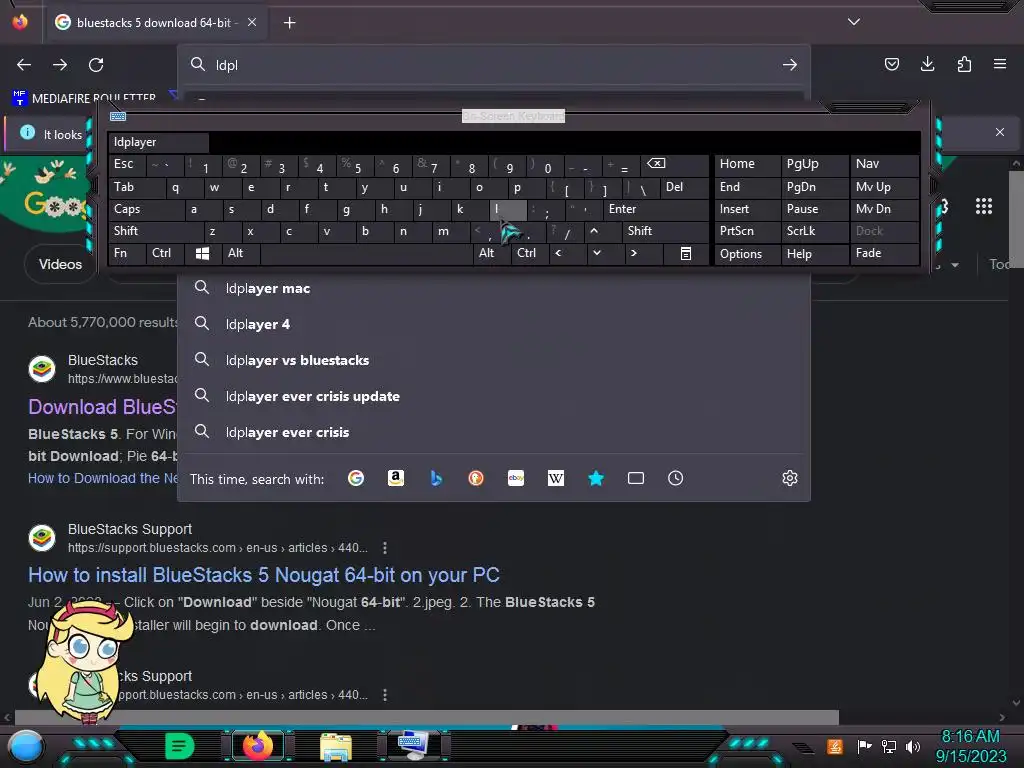Click the up arrow key
The image size is (1024, 768).
[x=594, y=231]
